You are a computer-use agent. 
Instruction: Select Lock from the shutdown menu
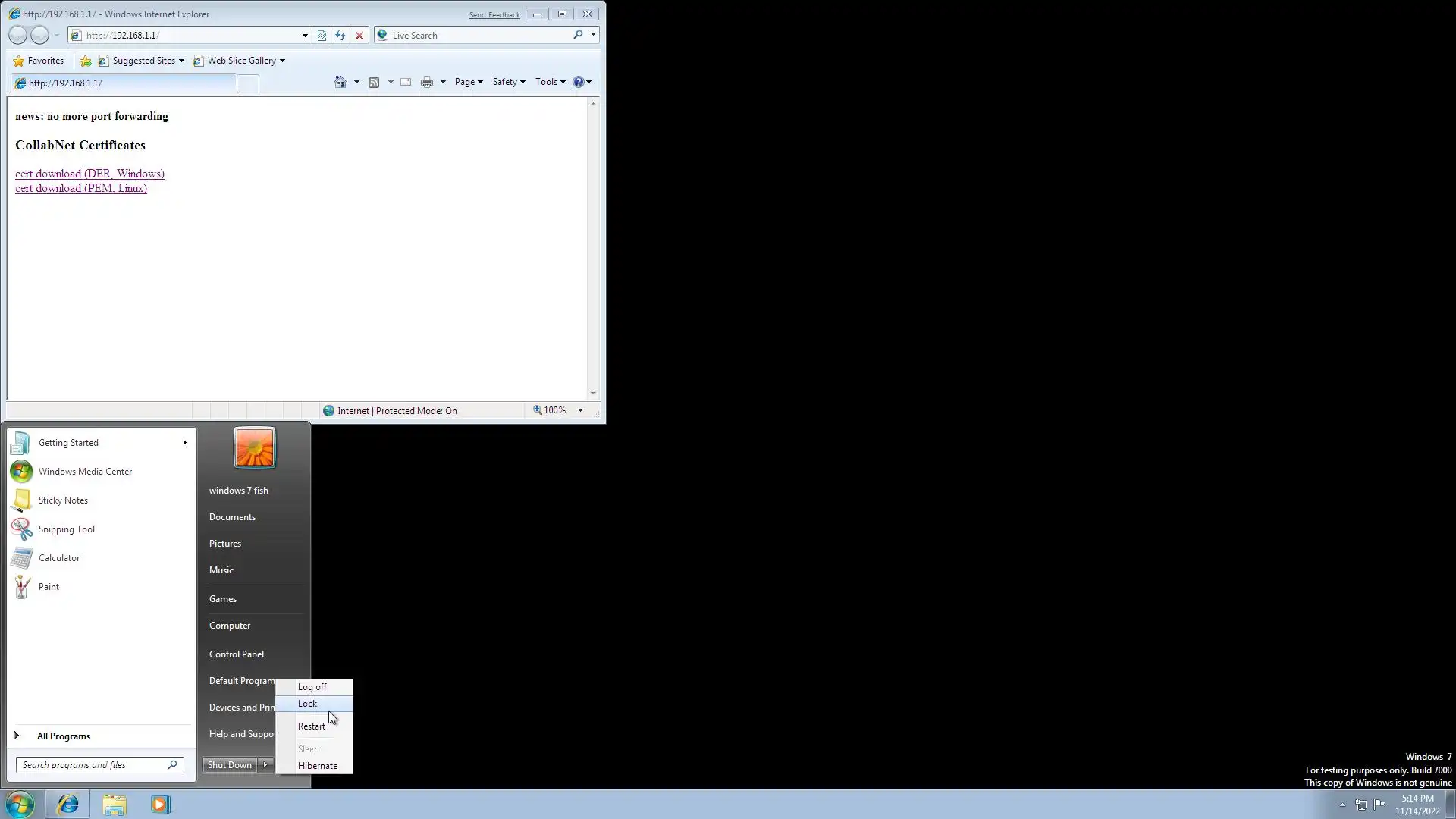(307, 704)
